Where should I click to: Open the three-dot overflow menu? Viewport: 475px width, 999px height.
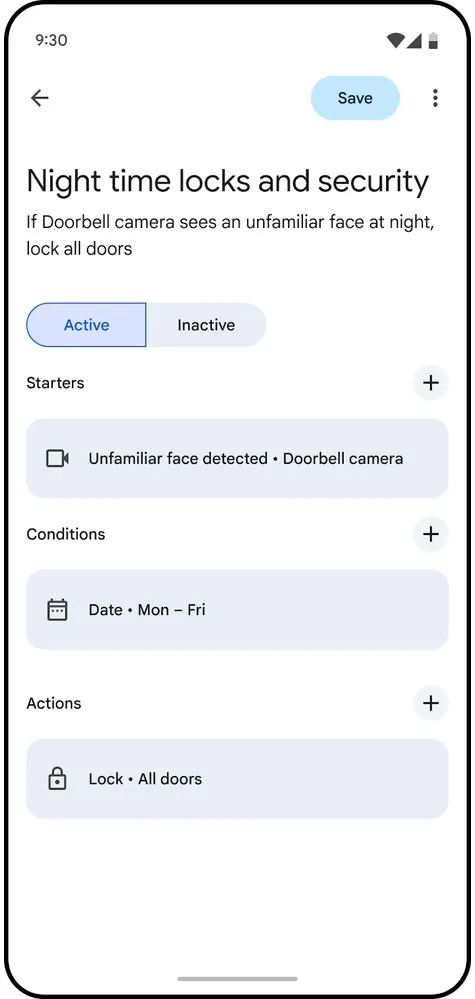(x=435, y=98)
